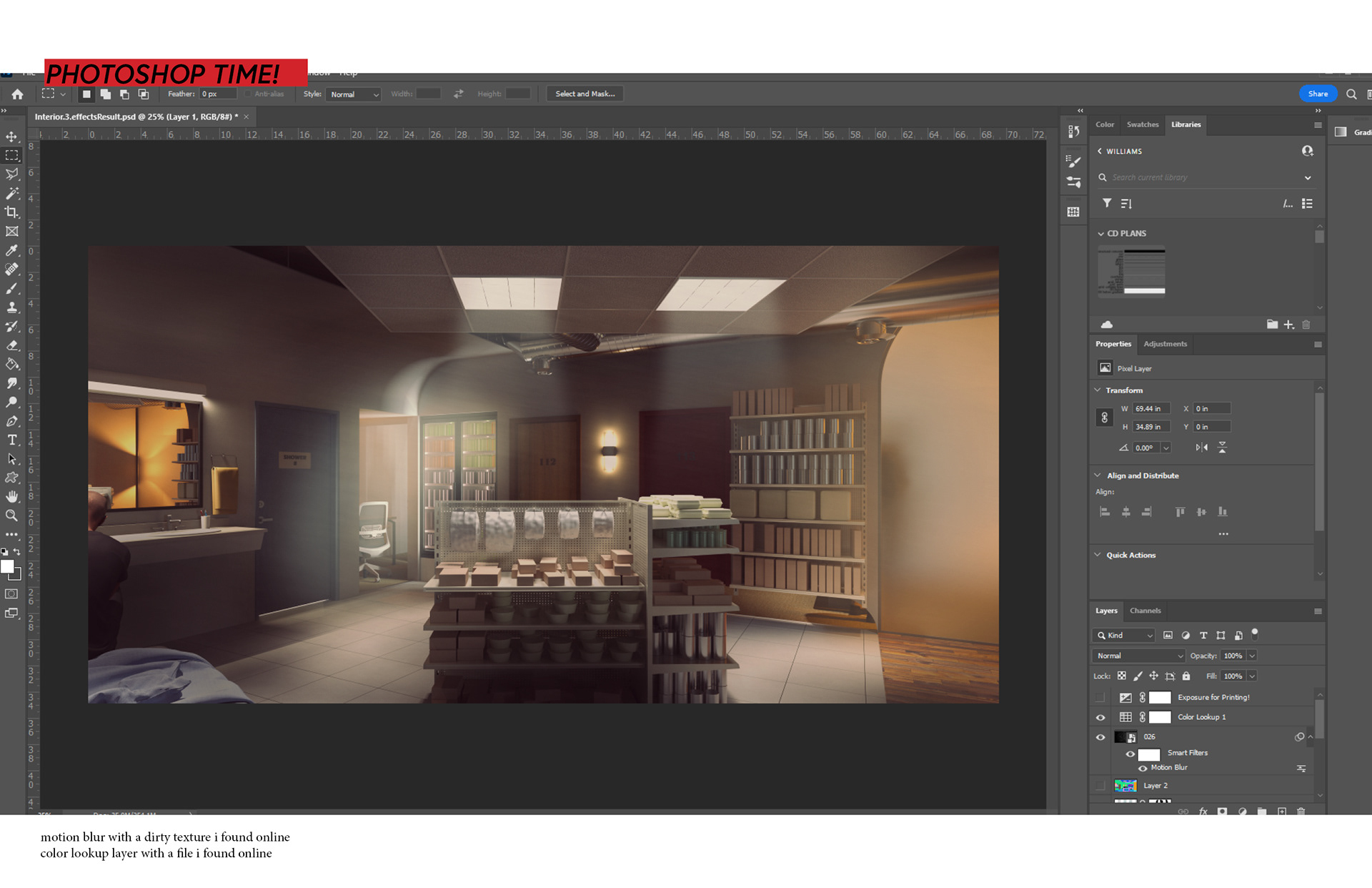Viewport: 1372px width, 888px height.
Task: Hide the Color Lookup 1 layer
Action: 1100,717
